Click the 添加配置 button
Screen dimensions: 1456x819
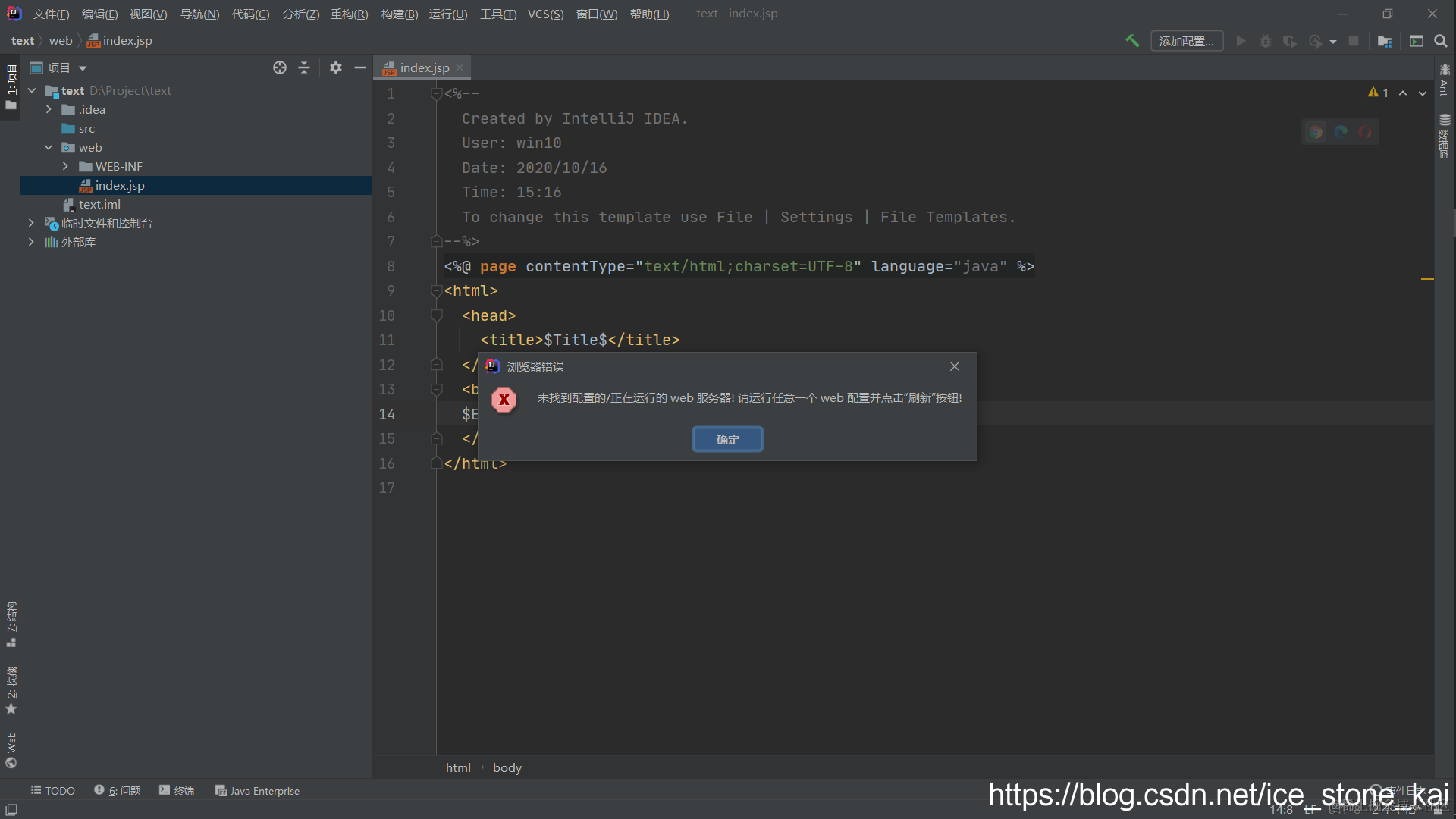click(1186, 41)
